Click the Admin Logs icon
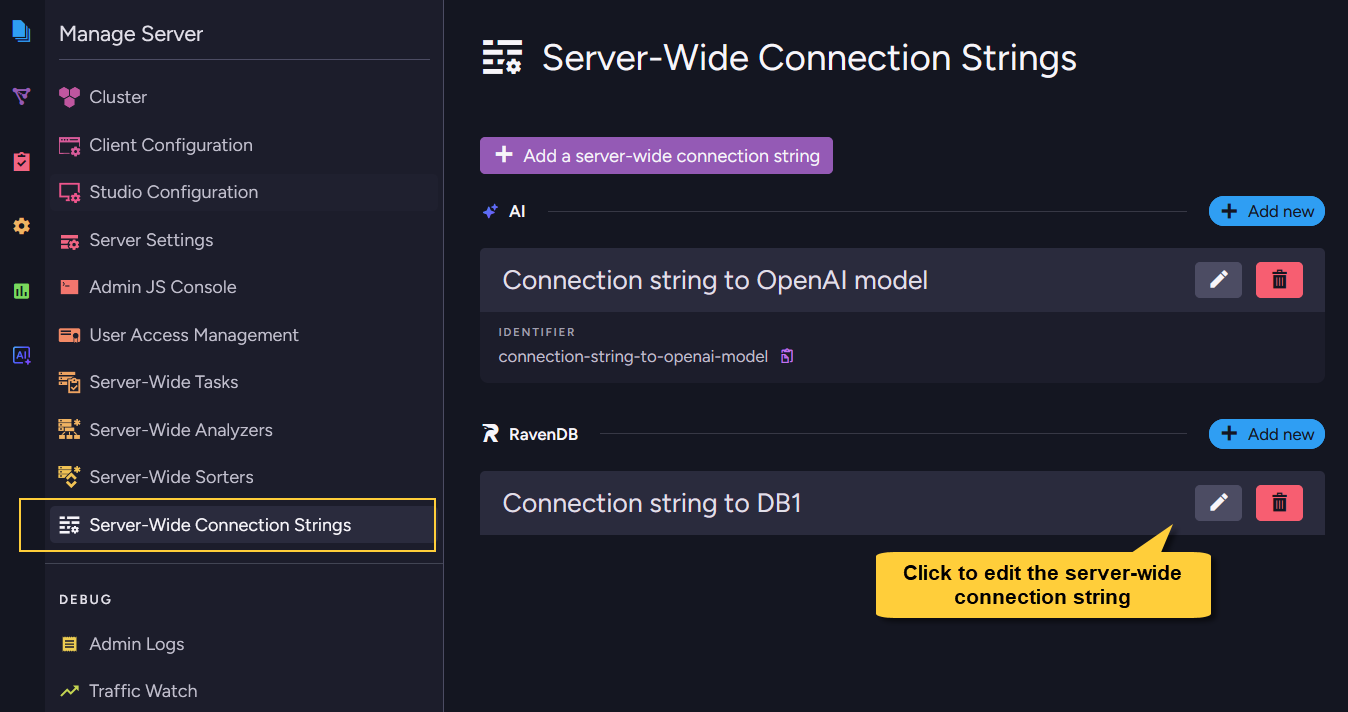Viewport: 1348px width, 712px height. 69,644
